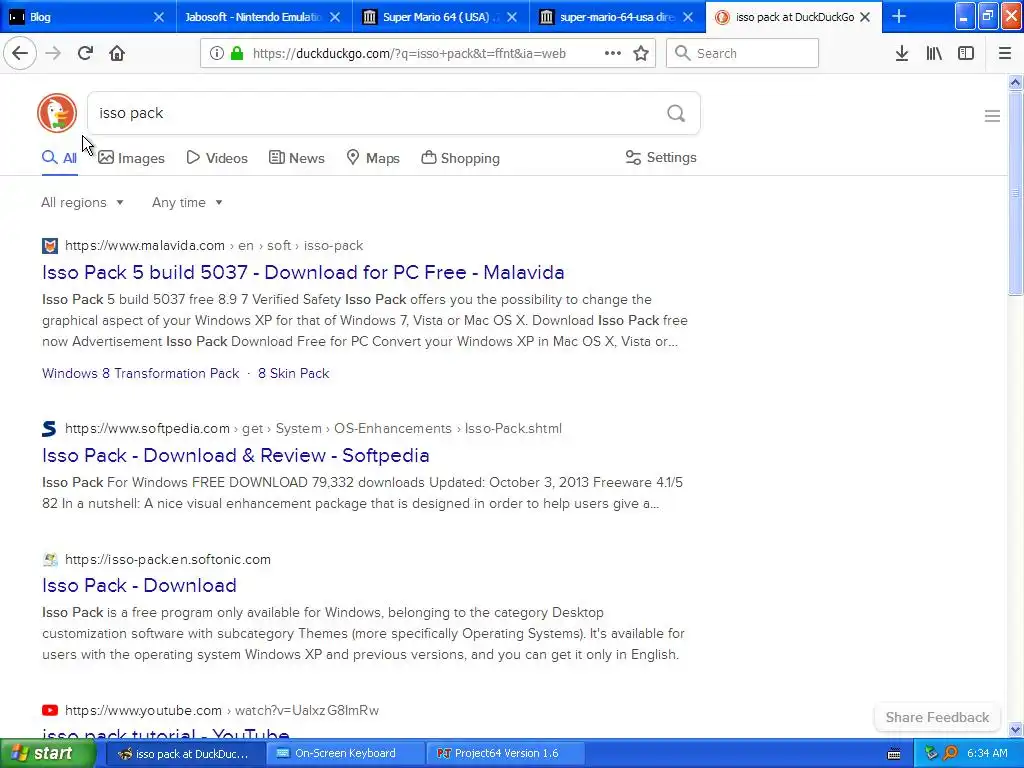The height and width of the screenshot is (768, 1024).
Task: Open Isso Pack - Download Softonic result
Action: click(139, 585)
